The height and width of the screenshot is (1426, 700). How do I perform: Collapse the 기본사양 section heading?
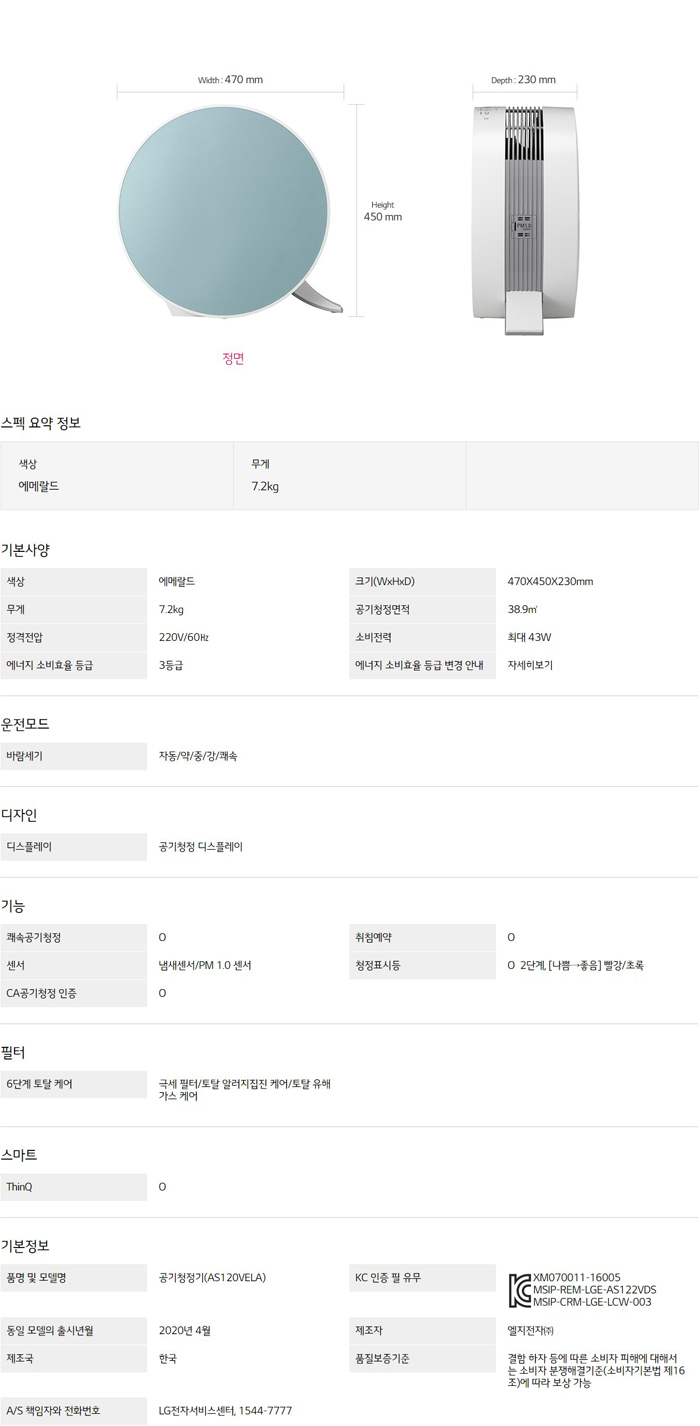[x=26, y=550]
